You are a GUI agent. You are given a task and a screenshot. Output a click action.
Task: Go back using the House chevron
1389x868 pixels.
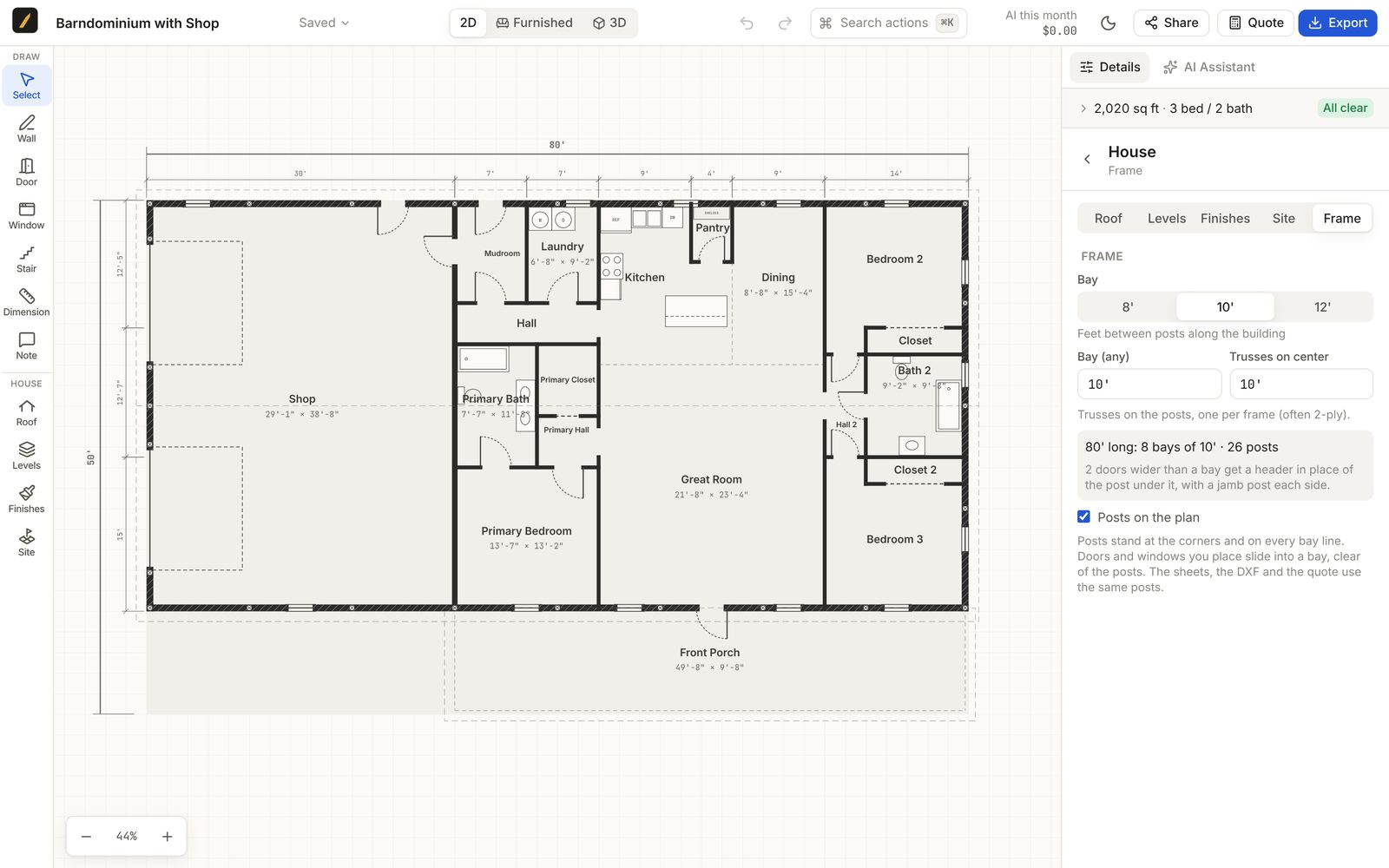point(1087,160)
